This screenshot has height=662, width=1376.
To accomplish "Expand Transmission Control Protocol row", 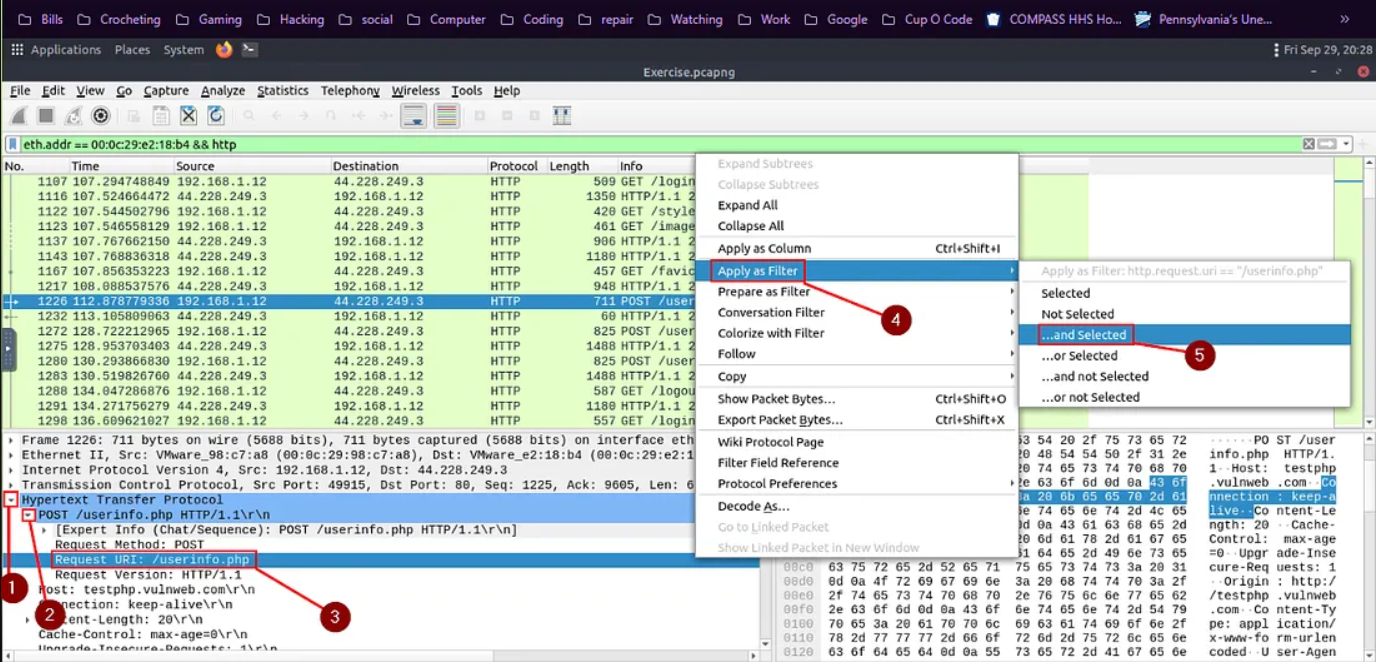I will (x=10, y=485).
